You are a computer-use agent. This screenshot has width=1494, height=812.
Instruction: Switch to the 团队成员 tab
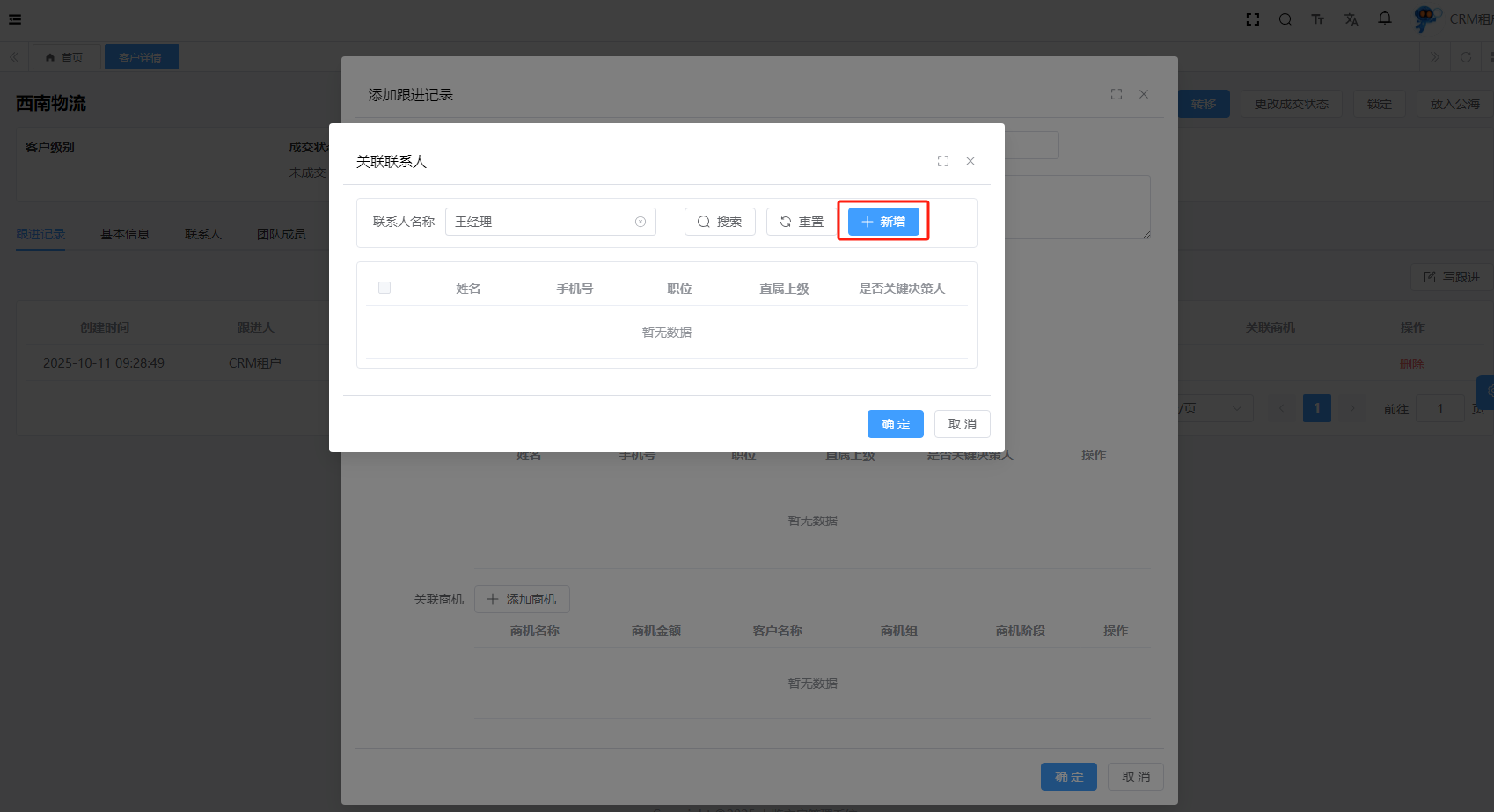281,234
